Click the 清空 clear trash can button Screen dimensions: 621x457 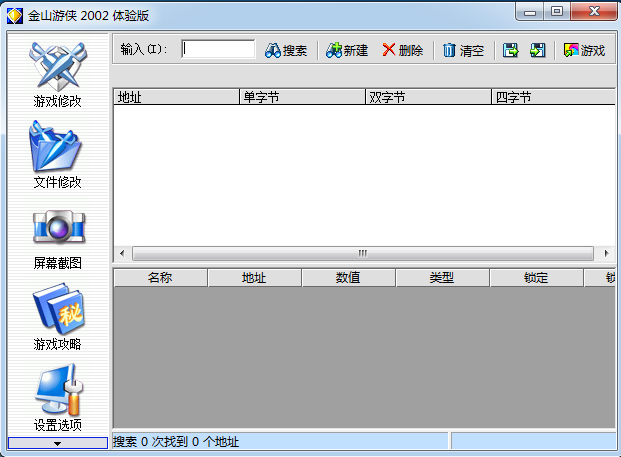[x=463, y=50]
